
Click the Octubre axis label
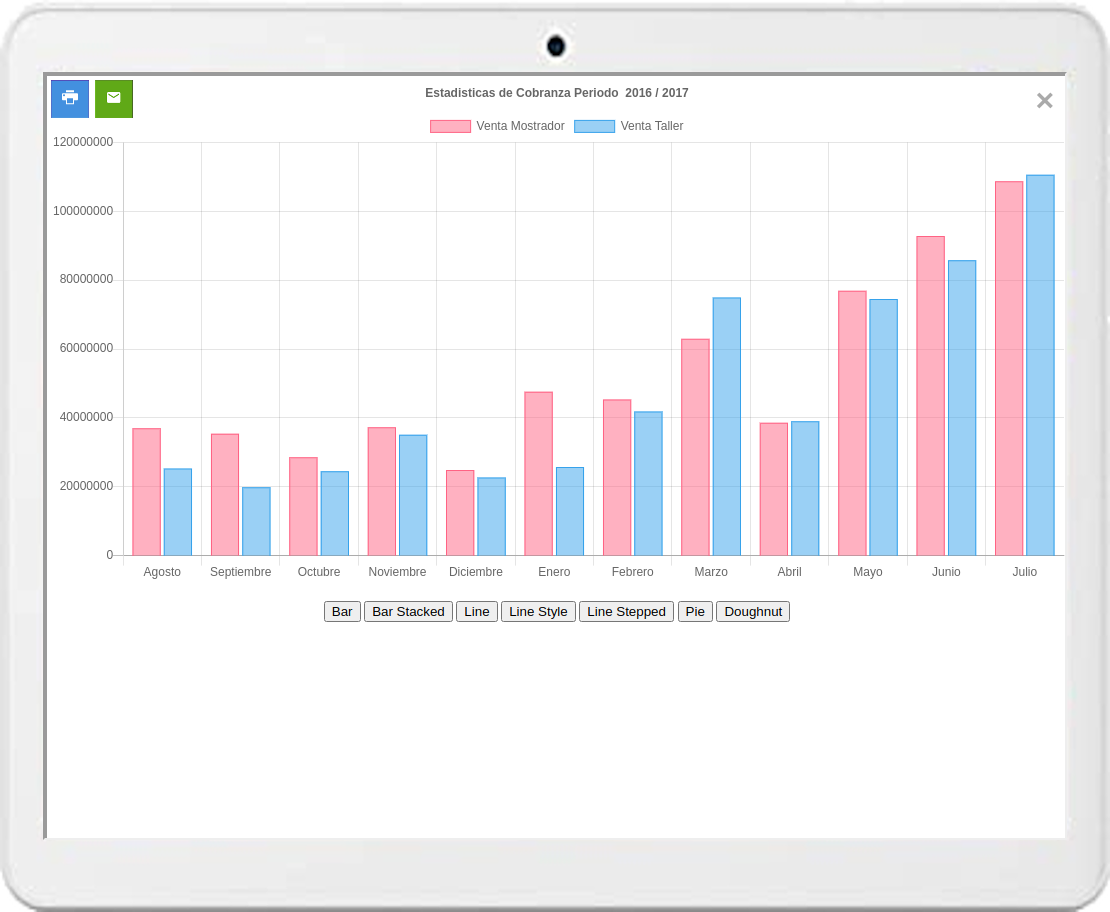[319, 572]
